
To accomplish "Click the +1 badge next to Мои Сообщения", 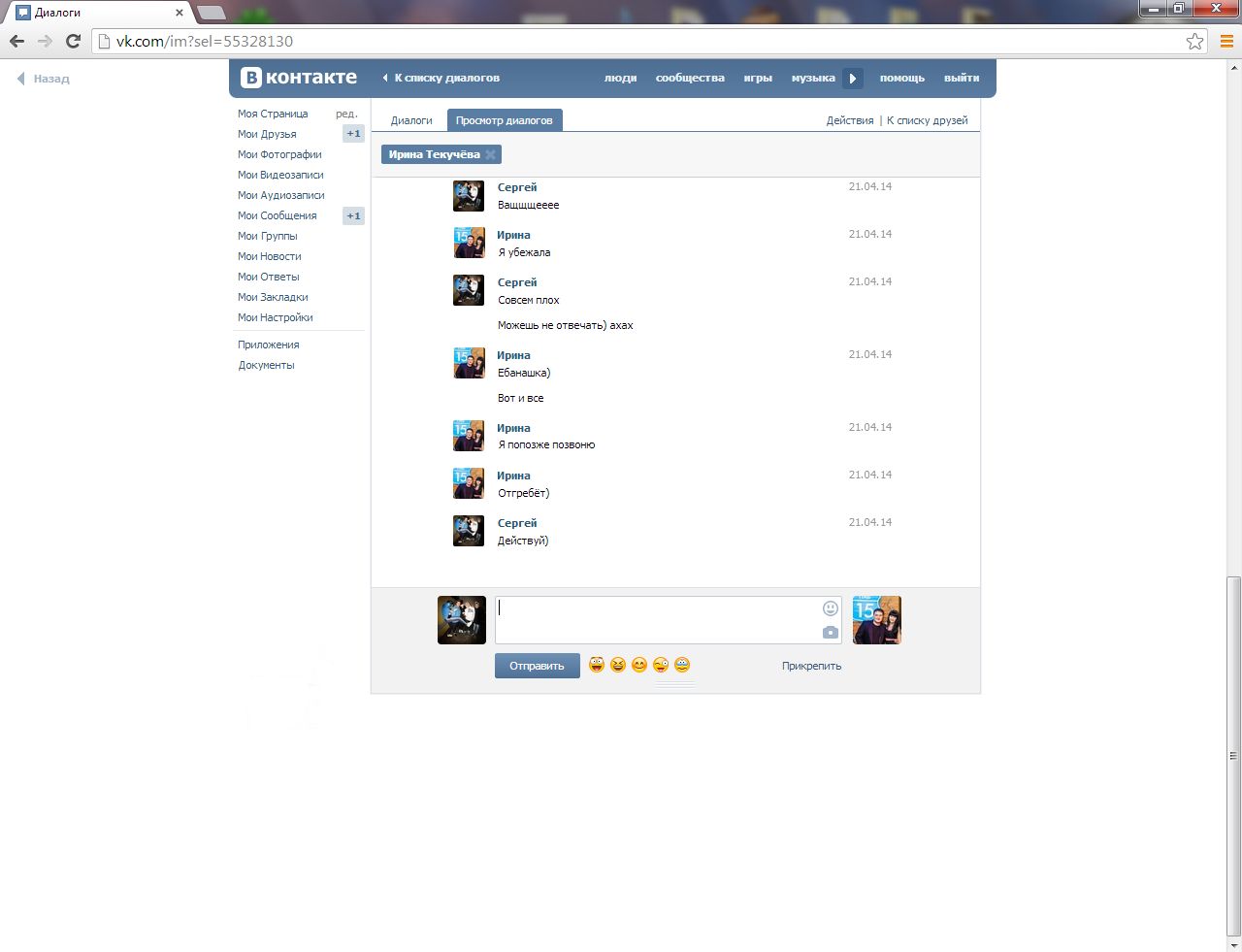I will (x=353, y=215).
